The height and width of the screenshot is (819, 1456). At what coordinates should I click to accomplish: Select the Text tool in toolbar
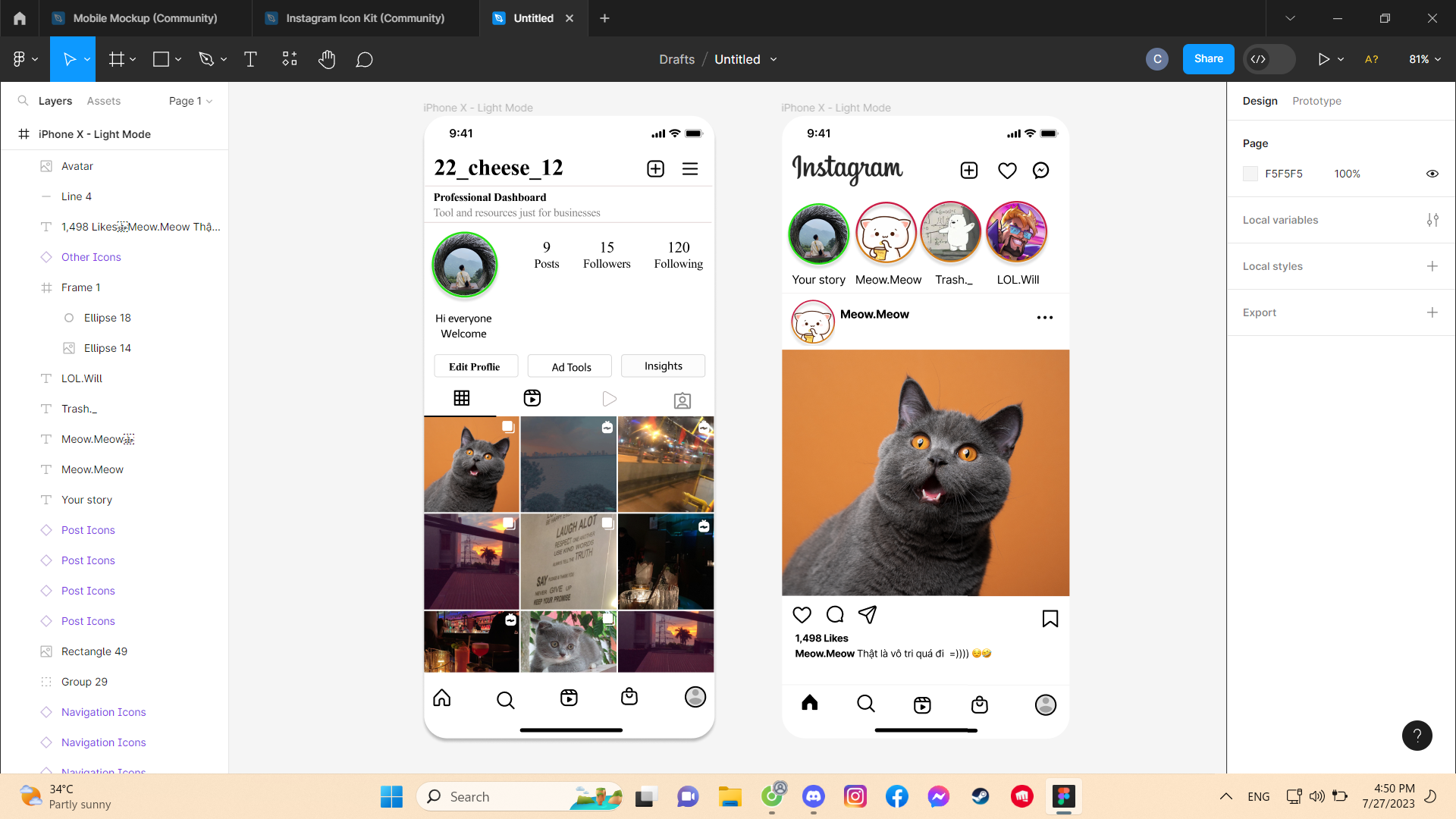[250, 59]
